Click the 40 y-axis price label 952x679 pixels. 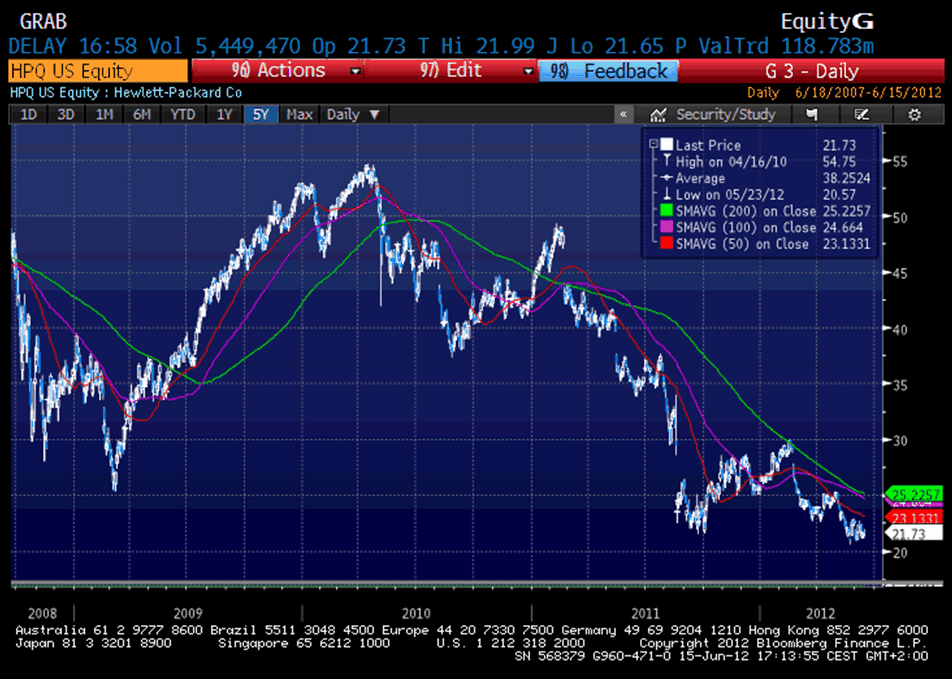[899, 329]
